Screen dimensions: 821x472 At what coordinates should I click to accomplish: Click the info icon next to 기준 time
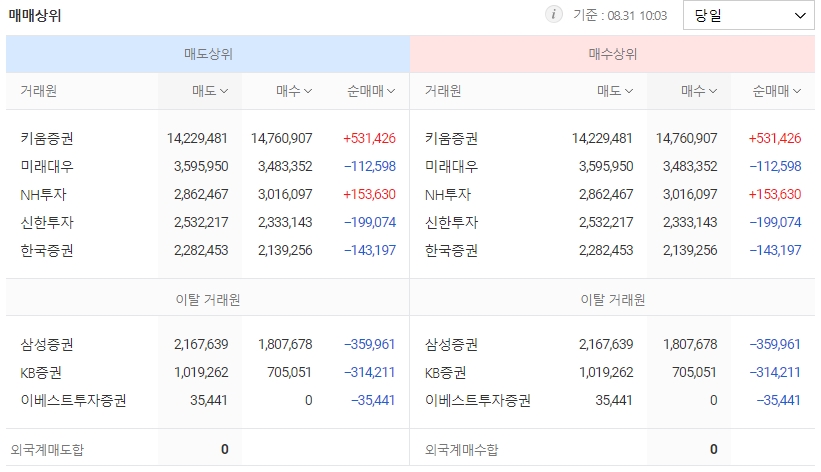point(553,14)
